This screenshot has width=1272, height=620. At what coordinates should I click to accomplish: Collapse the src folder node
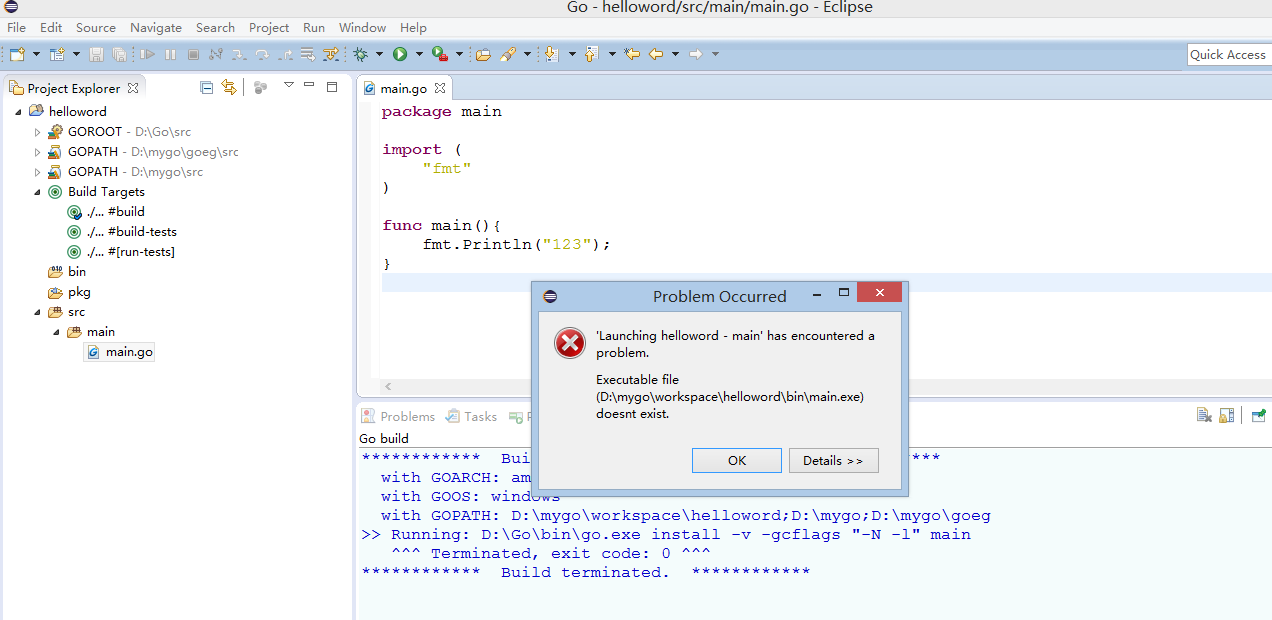[38, 311]
